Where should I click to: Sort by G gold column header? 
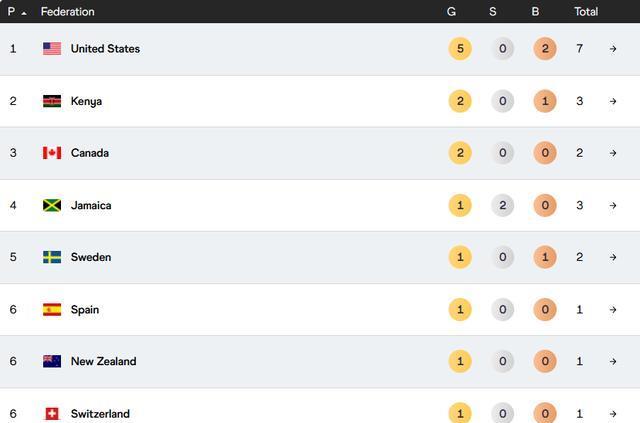(x=452, y=12)
